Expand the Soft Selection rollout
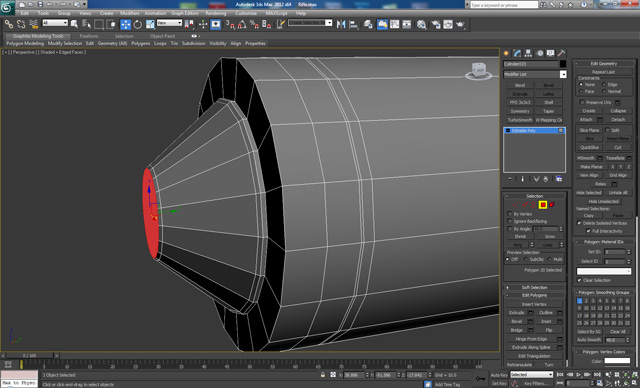The image size is (640, 388). pyautogui.click(x=534, y=287)
